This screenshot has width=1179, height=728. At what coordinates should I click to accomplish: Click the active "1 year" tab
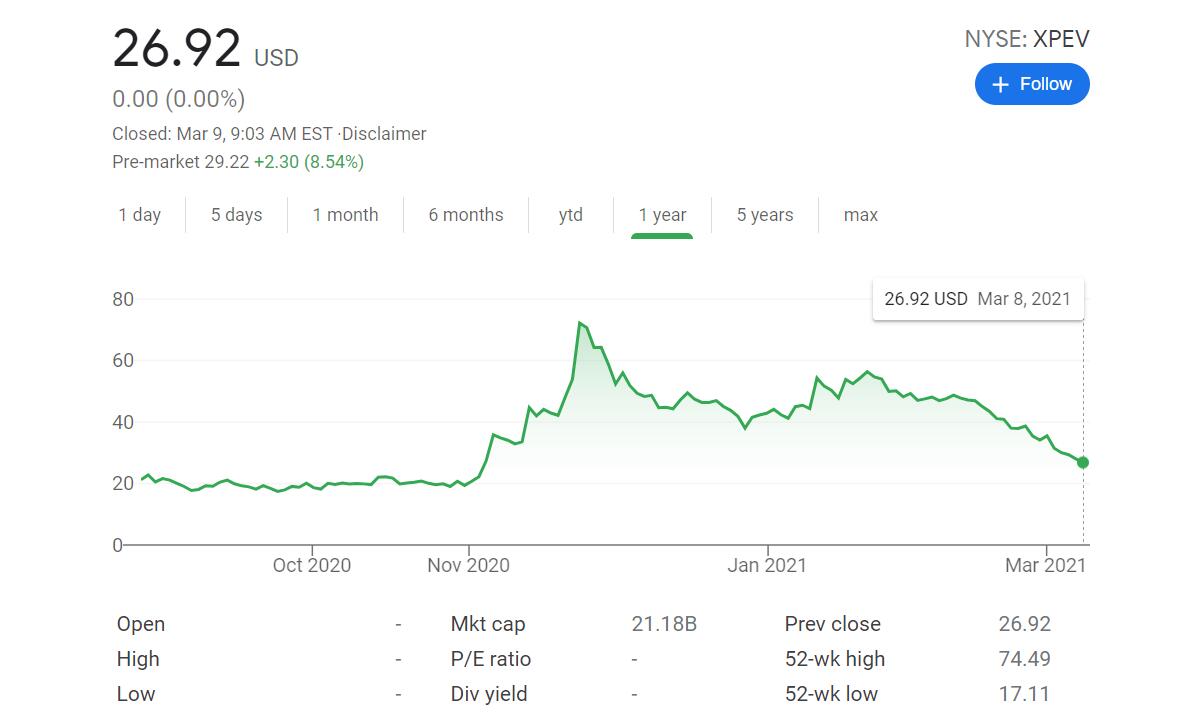pos(662,214)
